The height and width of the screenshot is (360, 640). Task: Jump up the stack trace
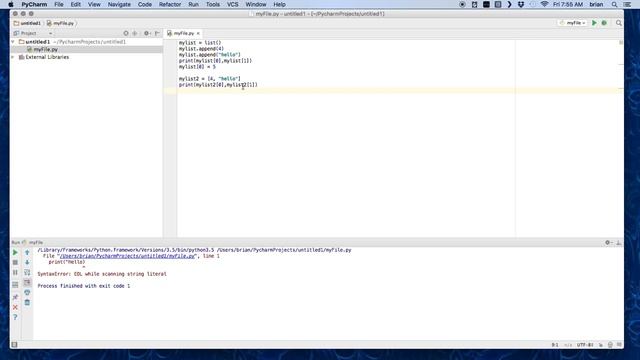click(27, 253)
